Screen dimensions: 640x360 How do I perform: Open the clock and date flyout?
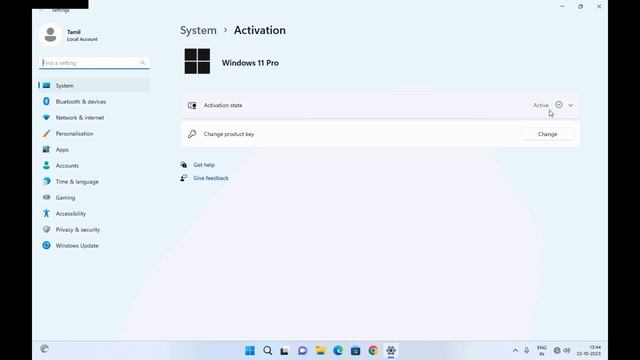pos(589,351)
